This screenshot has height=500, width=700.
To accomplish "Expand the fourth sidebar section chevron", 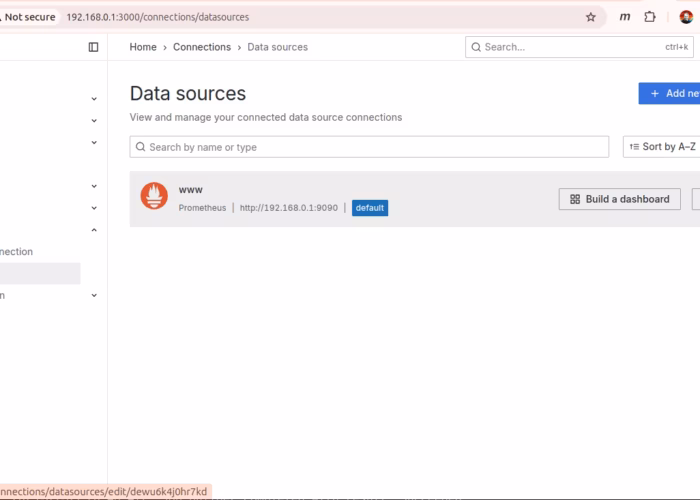I will tap(94, 186).
